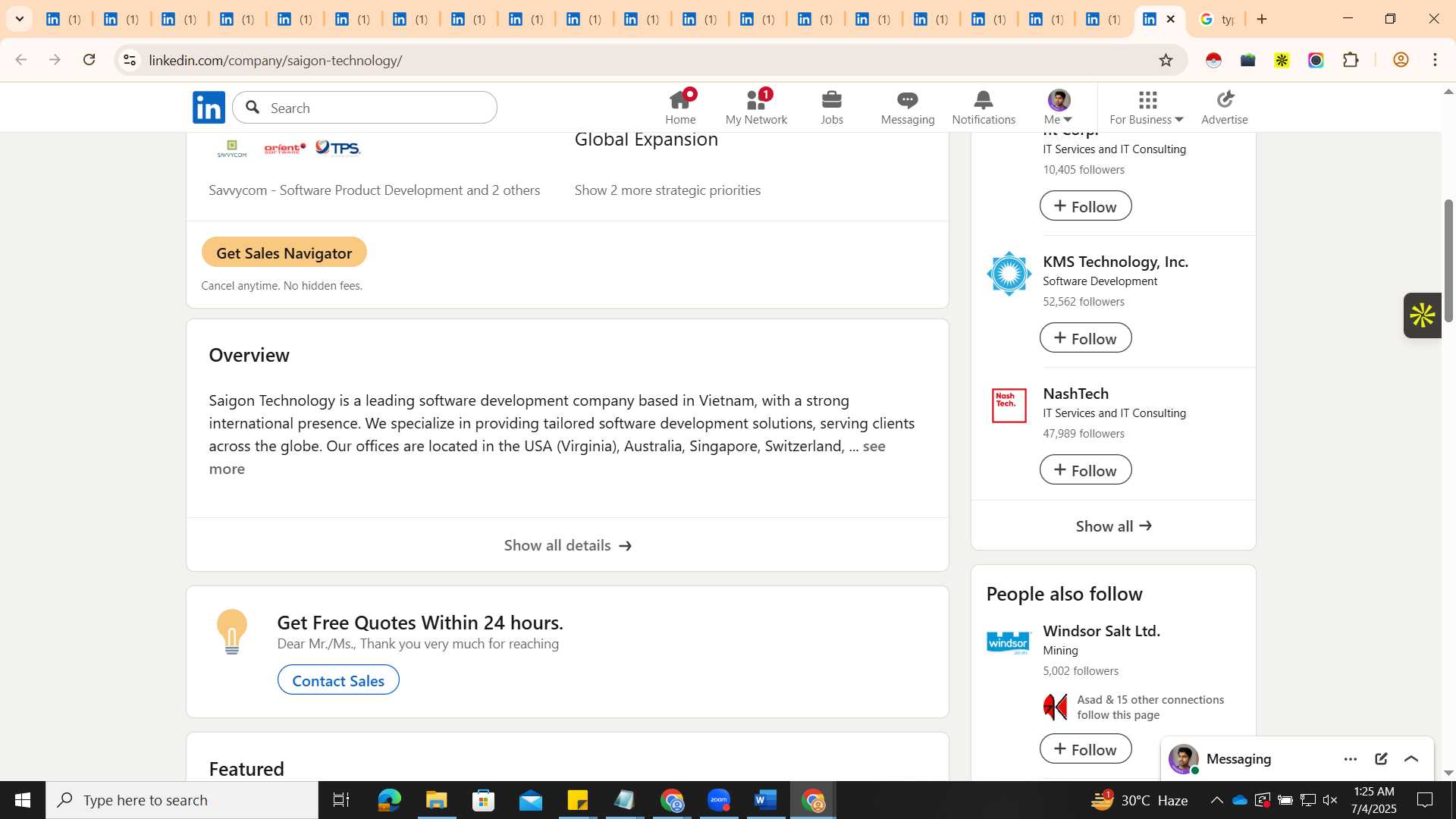
Task: Click the KMS Technology logo
Action: [x=1009, y=274]
